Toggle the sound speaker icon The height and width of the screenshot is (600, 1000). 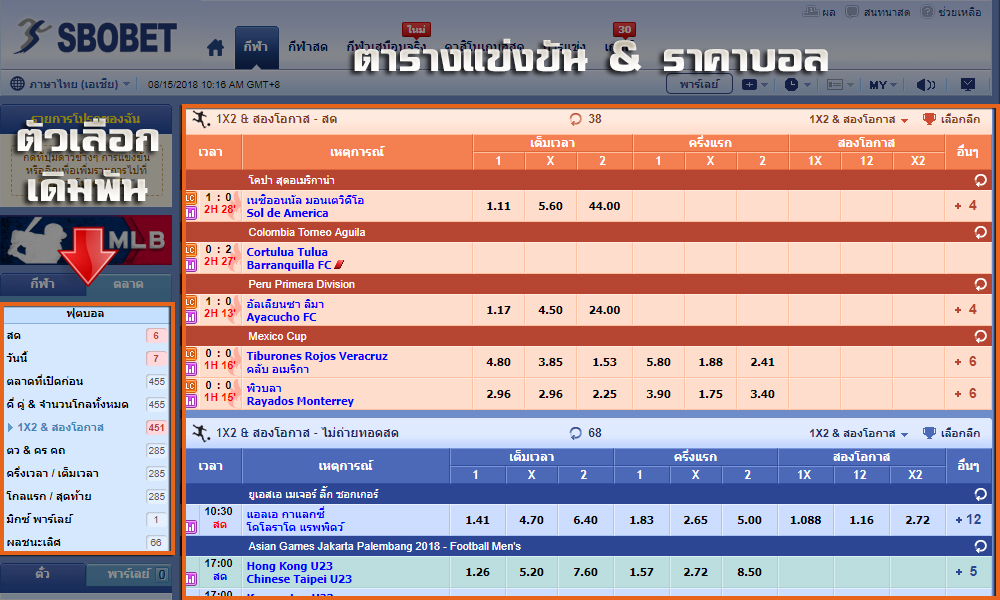[x=925, y=84]
